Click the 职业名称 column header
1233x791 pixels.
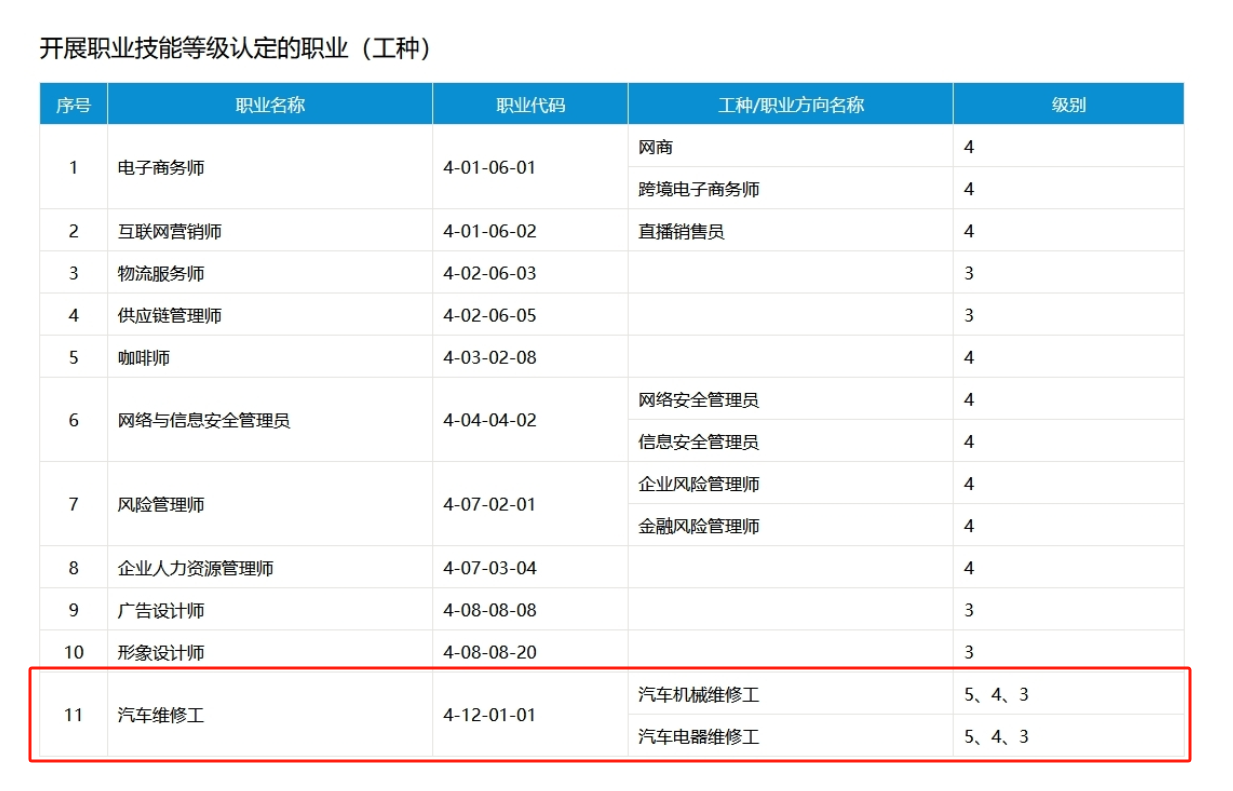tap(270, 105)
